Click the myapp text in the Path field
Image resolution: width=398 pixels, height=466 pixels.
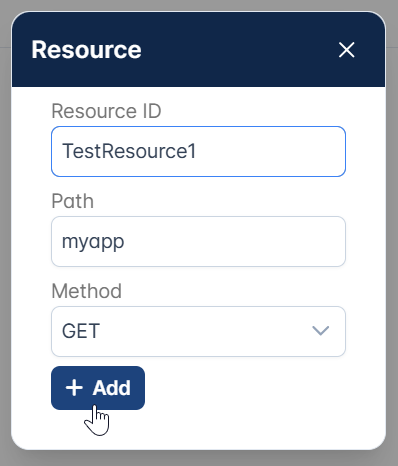tap(93, 242)
